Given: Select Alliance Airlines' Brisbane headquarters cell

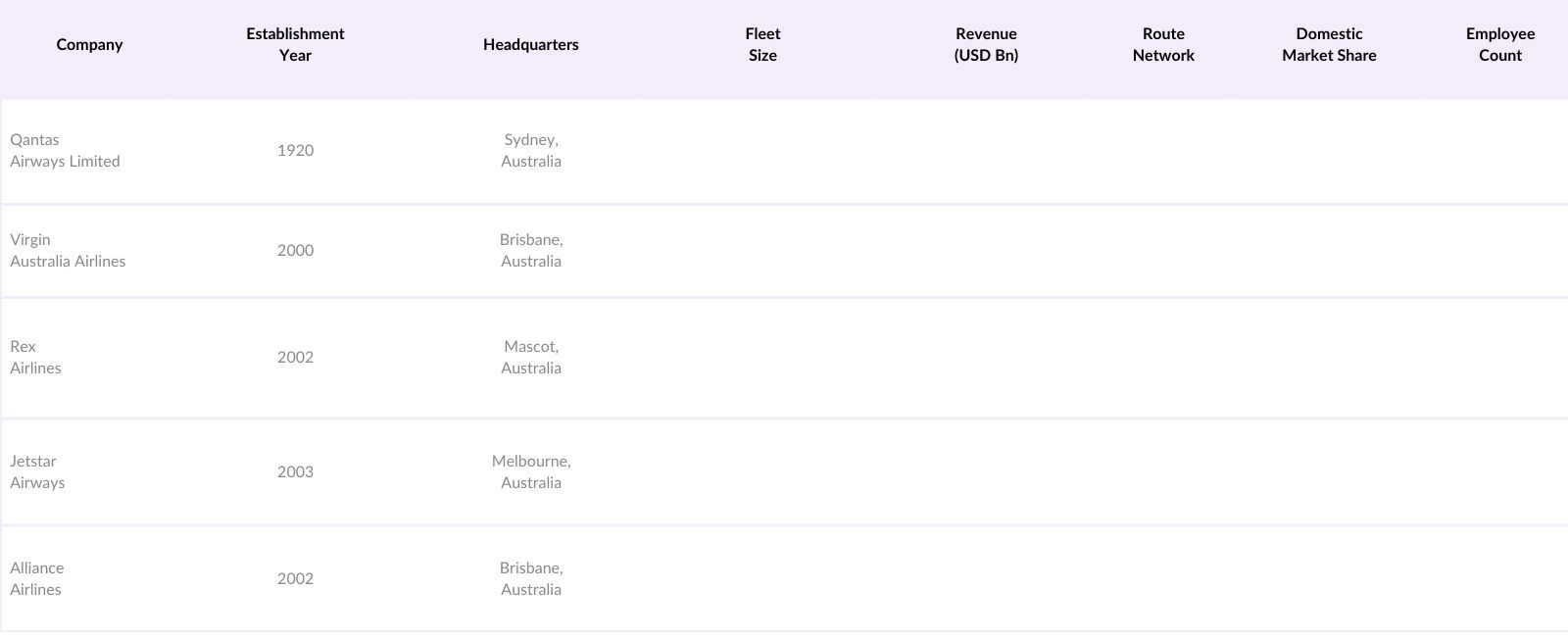Looking at the screenshot, I should point(530,579).
